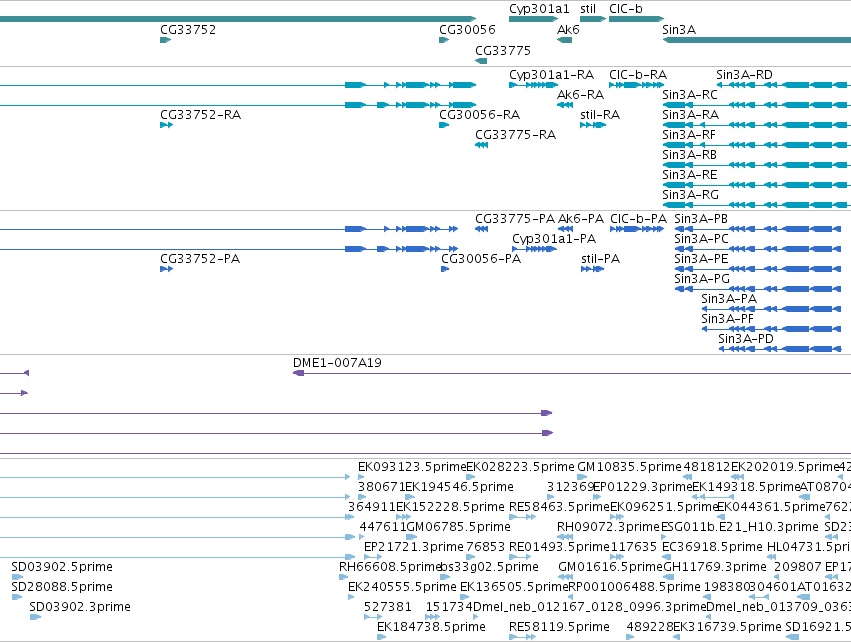
Task: Click the Sin3A-RA transcript label
Action: pyautogui.click(x=690, y=115)
